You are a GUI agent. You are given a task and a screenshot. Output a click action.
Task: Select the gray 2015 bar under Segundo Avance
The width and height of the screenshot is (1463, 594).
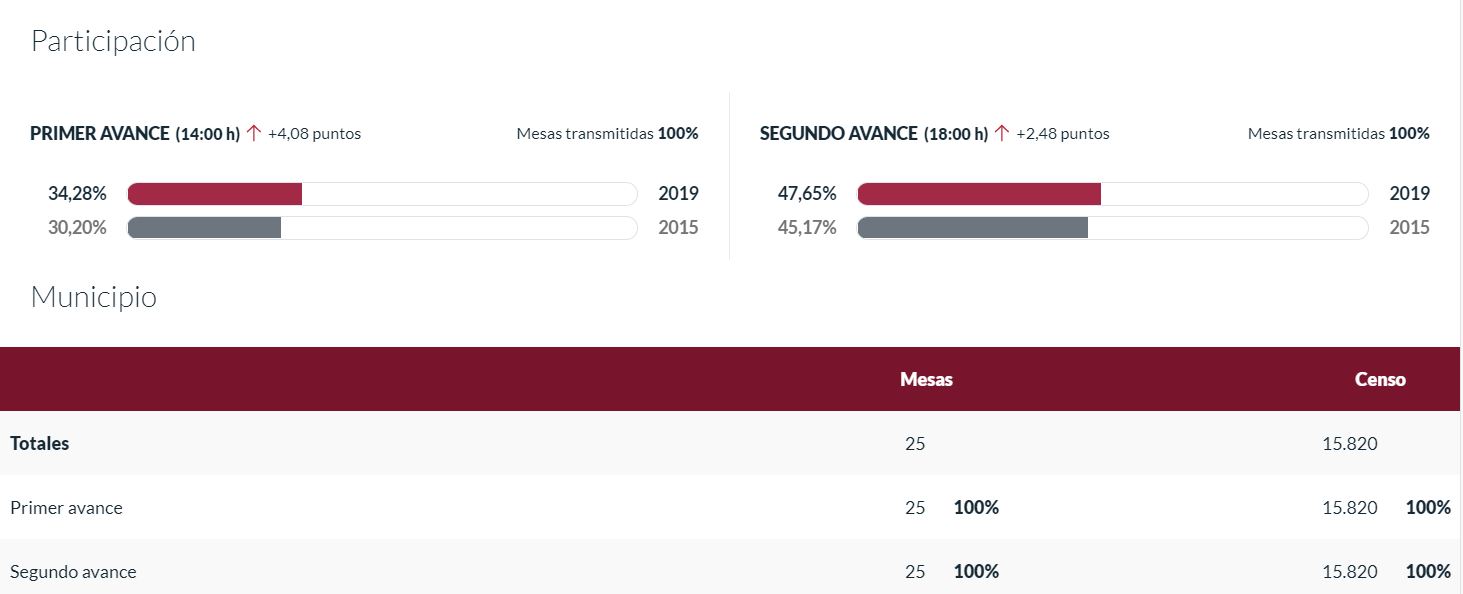click(973, 228)
